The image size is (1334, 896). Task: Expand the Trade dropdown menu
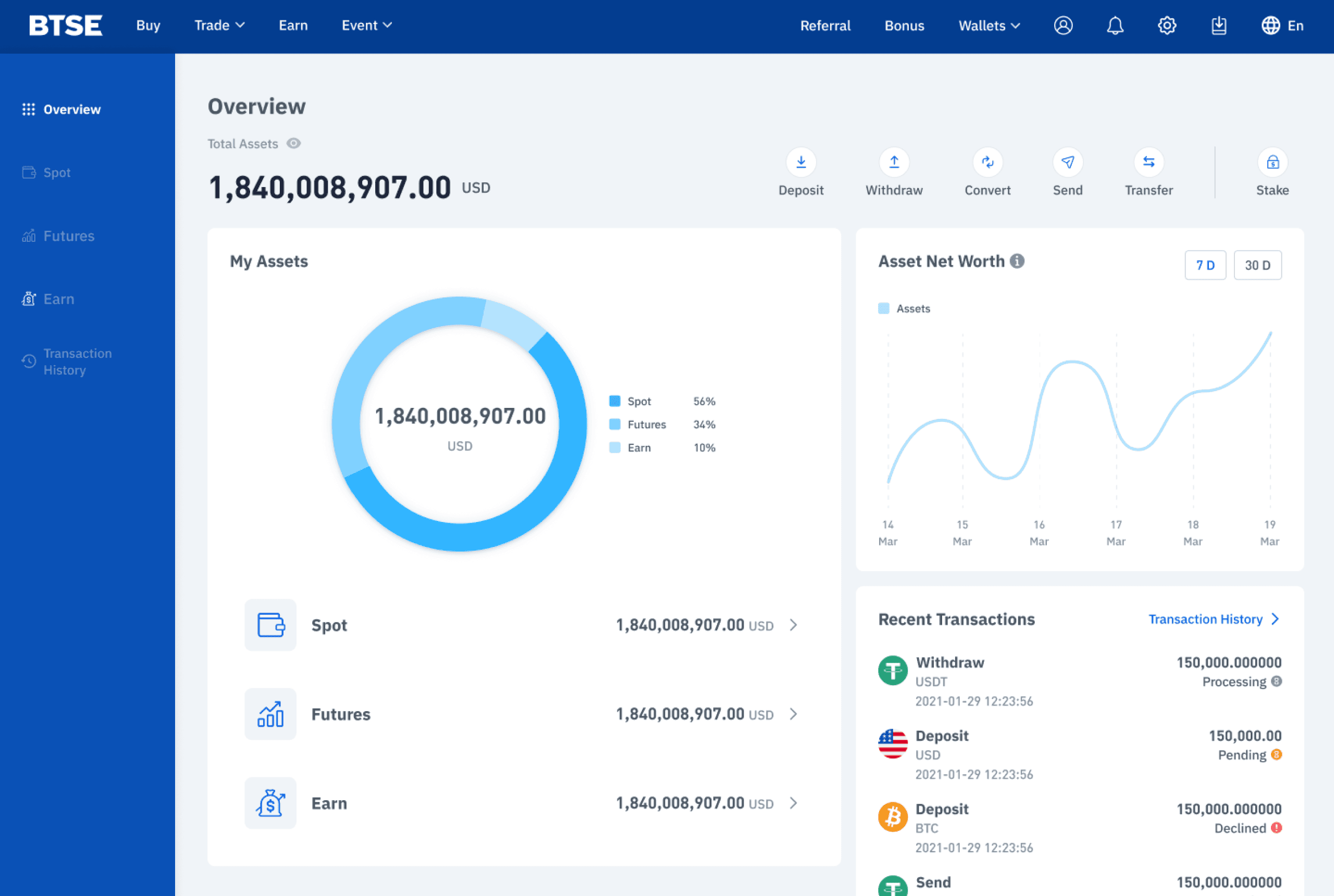coord(219,26)
